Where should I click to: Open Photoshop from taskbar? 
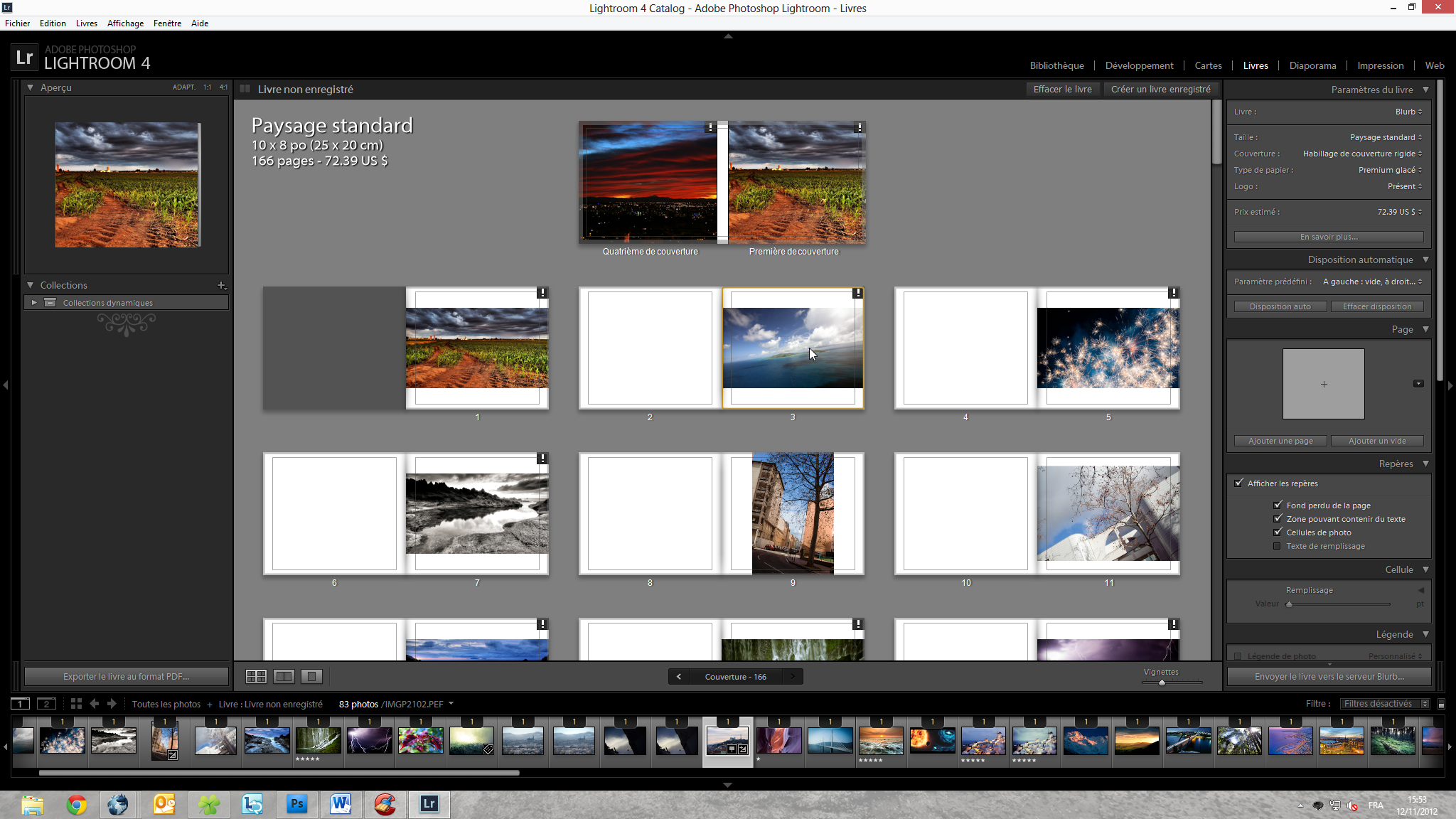[296, 804]
